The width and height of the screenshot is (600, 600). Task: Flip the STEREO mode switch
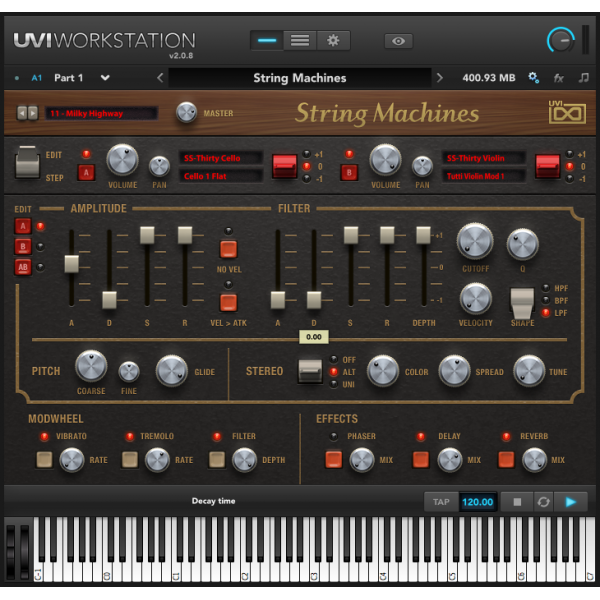310,371
